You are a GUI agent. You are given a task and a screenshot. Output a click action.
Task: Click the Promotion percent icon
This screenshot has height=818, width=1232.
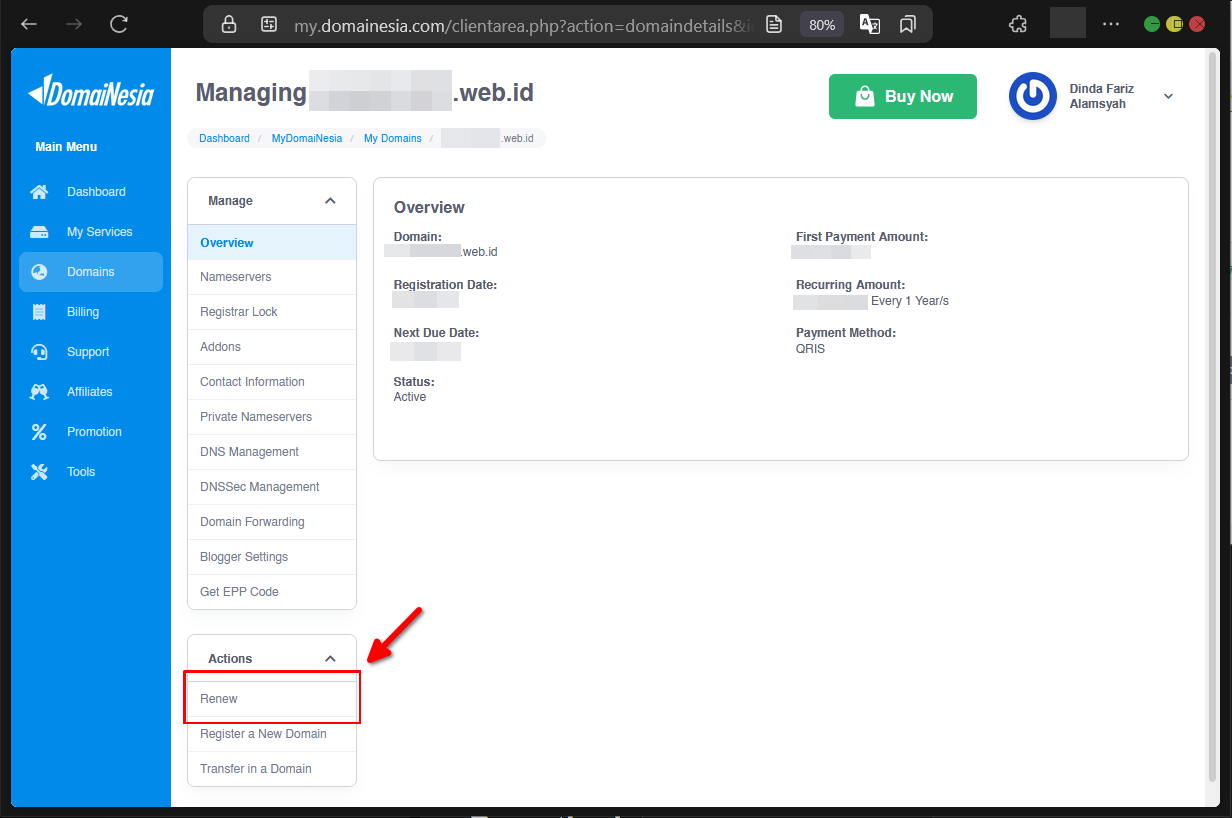(39, 432)
